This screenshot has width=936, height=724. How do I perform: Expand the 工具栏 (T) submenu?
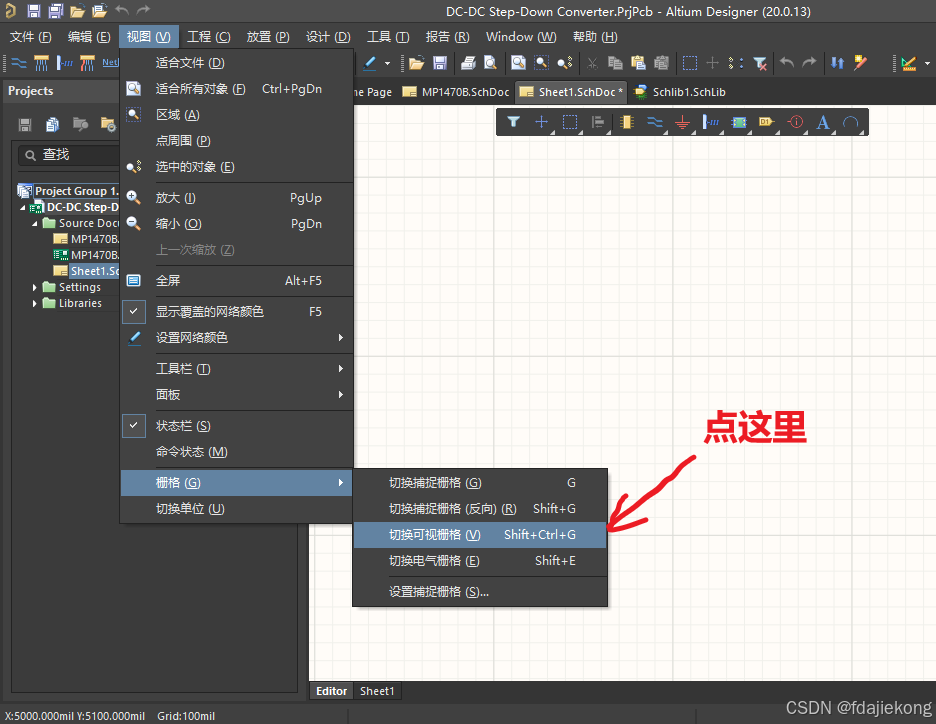237,369
